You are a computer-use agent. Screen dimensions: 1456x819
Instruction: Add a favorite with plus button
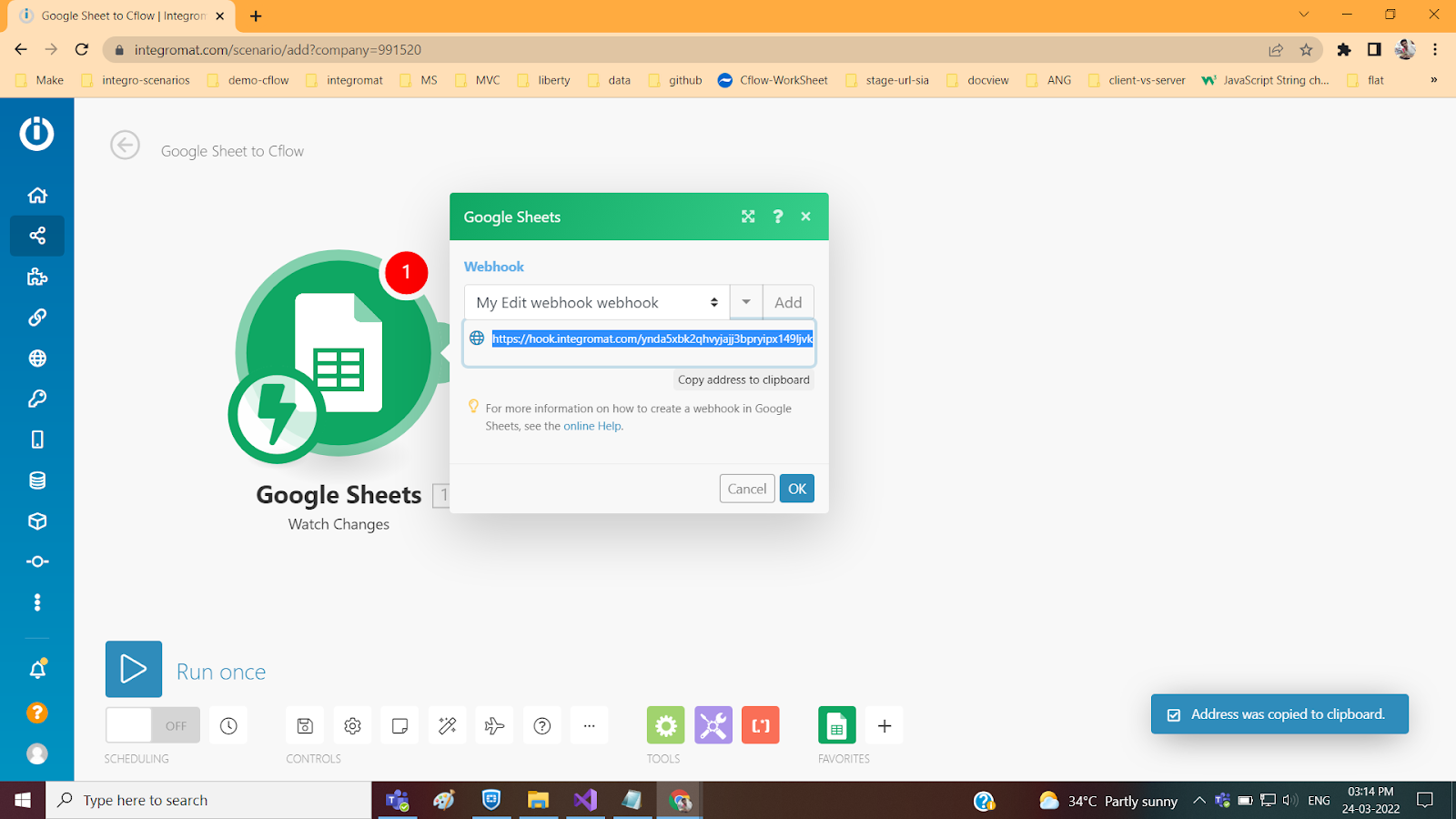tap(885, 725)
